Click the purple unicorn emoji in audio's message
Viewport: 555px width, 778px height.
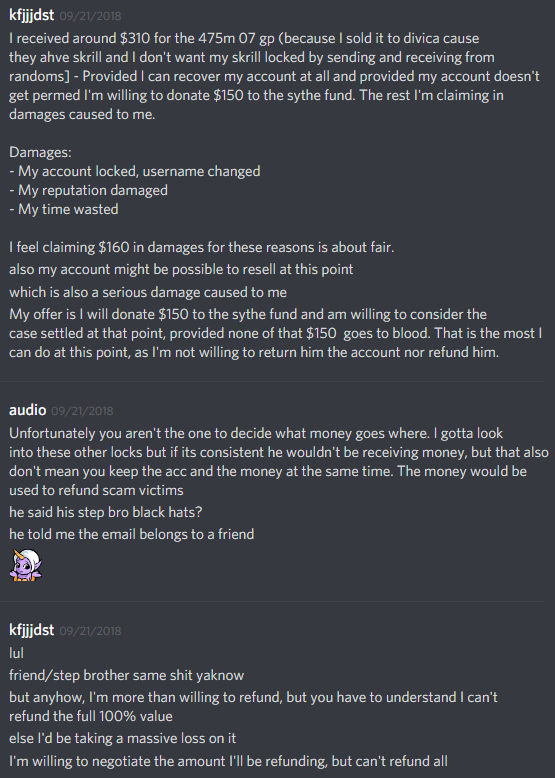(25, 565)
